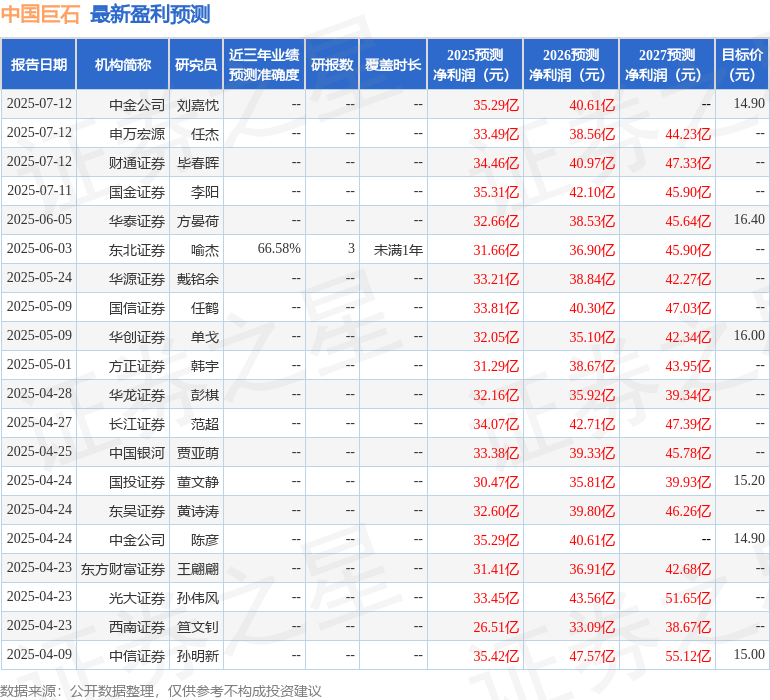Click the 目标价 column header
Image resolution: width=770 pixels, height=700 pixels.
tap(742, 65)
